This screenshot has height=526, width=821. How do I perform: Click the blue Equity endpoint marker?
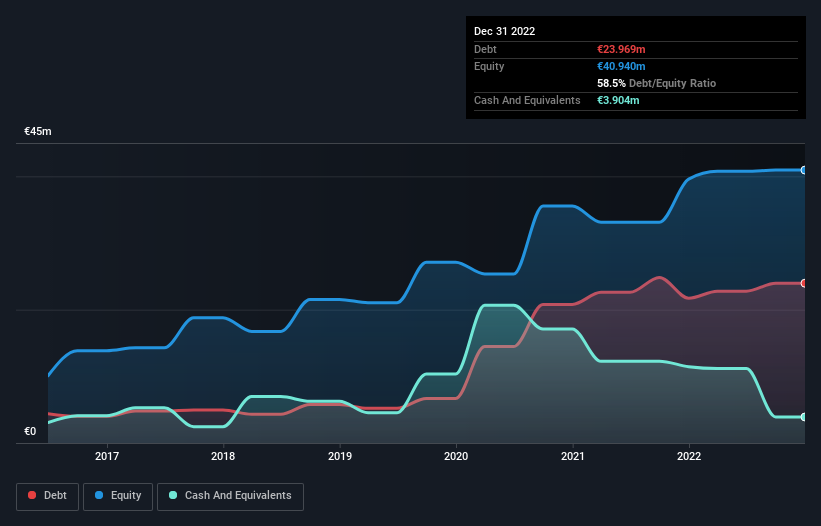coord(804,170)
